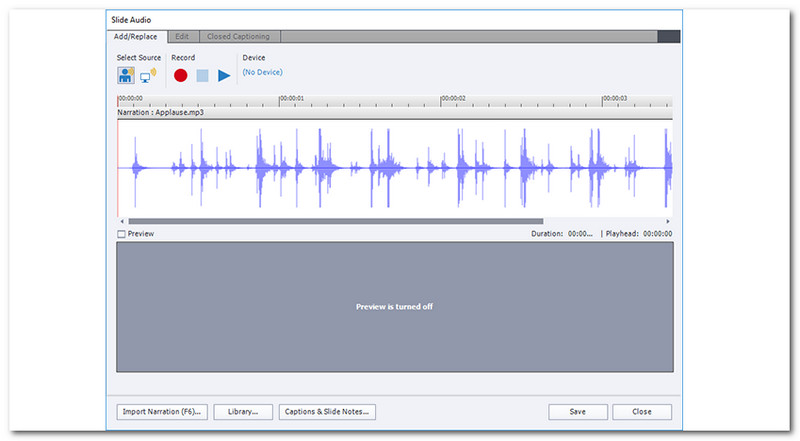
Task: Click the horizontal waveform scrollbar thumb
Action: pyautogui.click(x=335, y=221)
